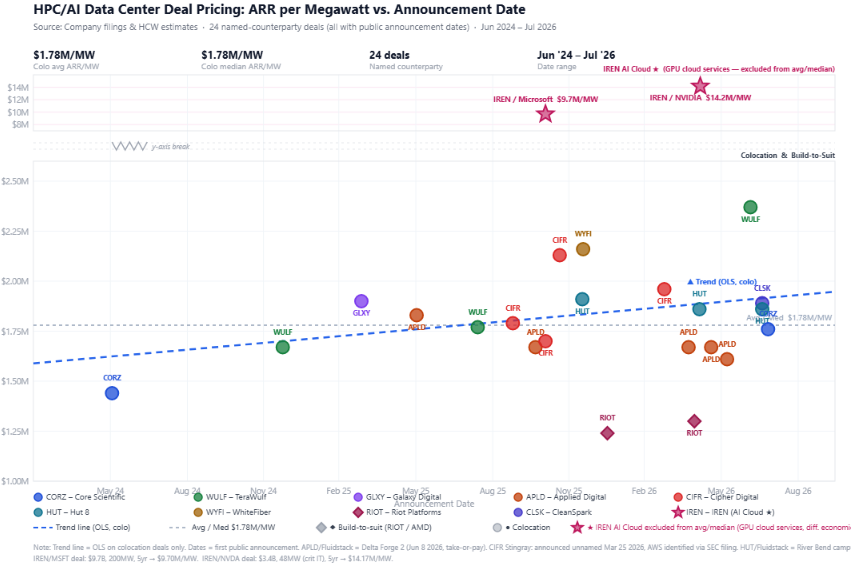Image resolution: width=867 pixels, height=567 pixels.
Task: Click the CIFR point beside WYFI near $2.13M
Action: (560, 255)
